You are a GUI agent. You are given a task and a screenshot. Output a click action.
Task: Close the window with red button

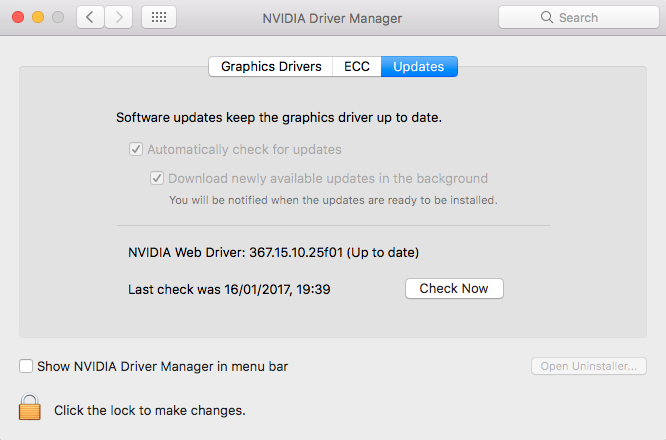(18, 17)
